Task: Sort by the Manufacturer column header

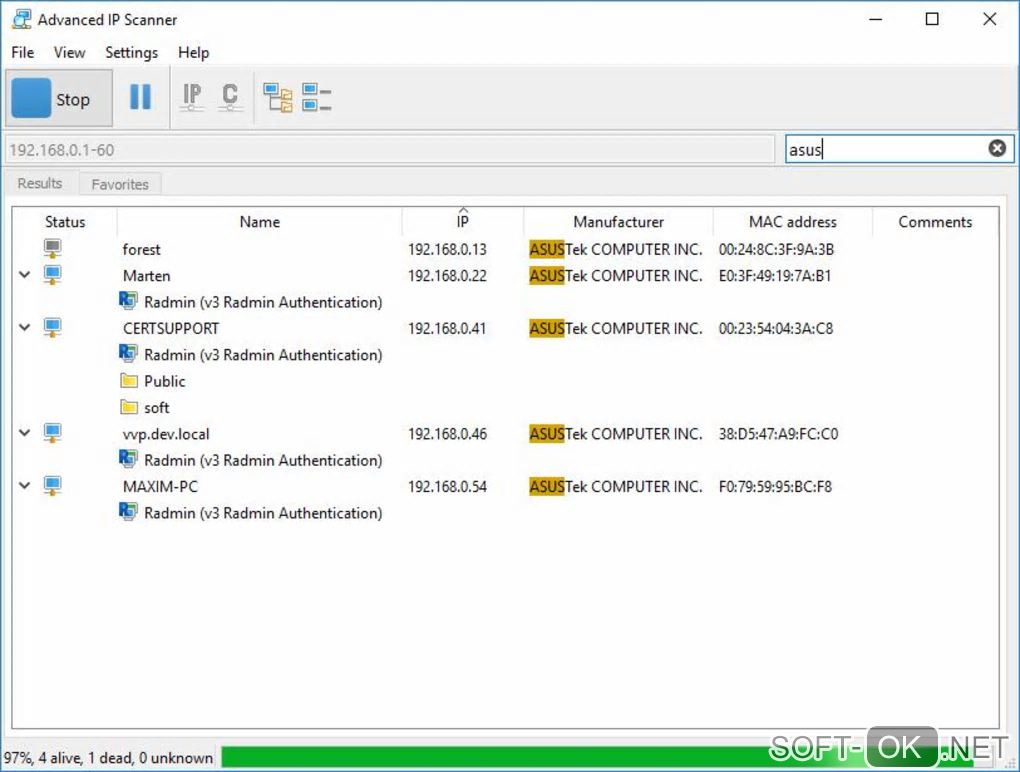Action: tap(618, 222)
